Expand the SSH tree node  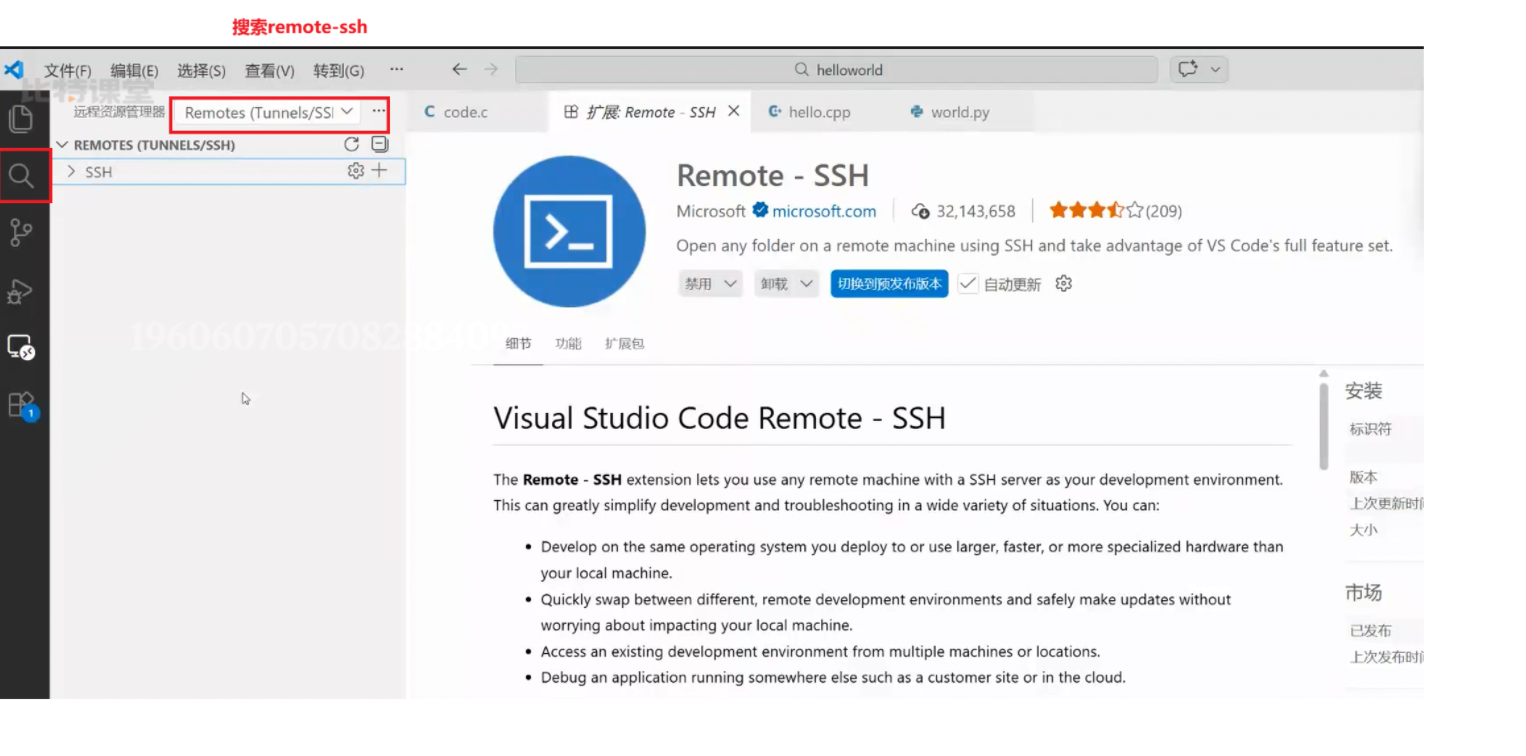[71, 172]
